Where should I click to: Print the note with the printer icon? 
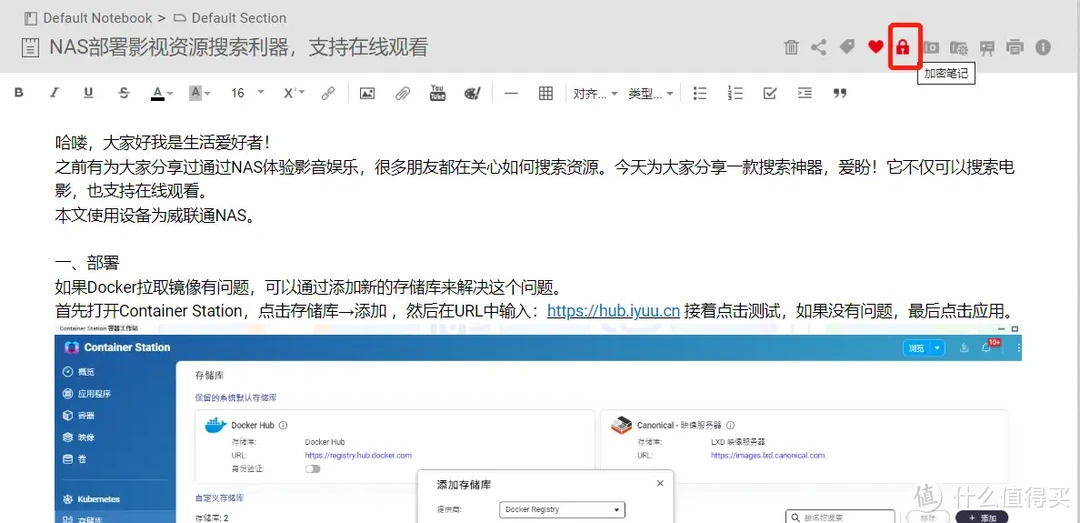1015,48
